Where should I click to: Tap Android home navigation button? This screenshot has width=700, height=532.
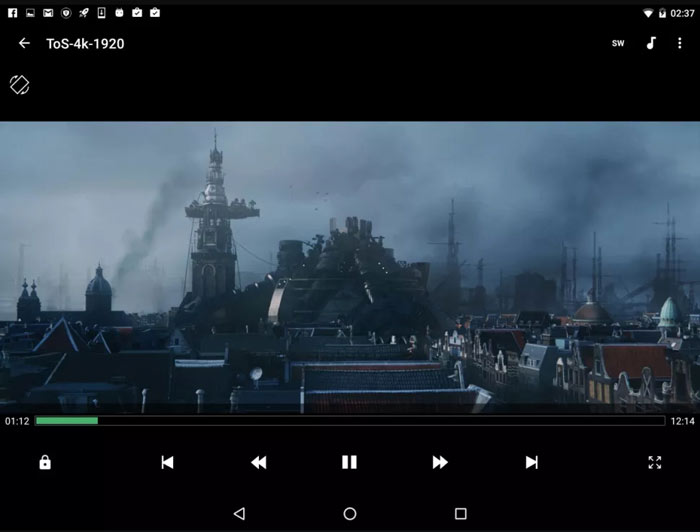(350, 514)
